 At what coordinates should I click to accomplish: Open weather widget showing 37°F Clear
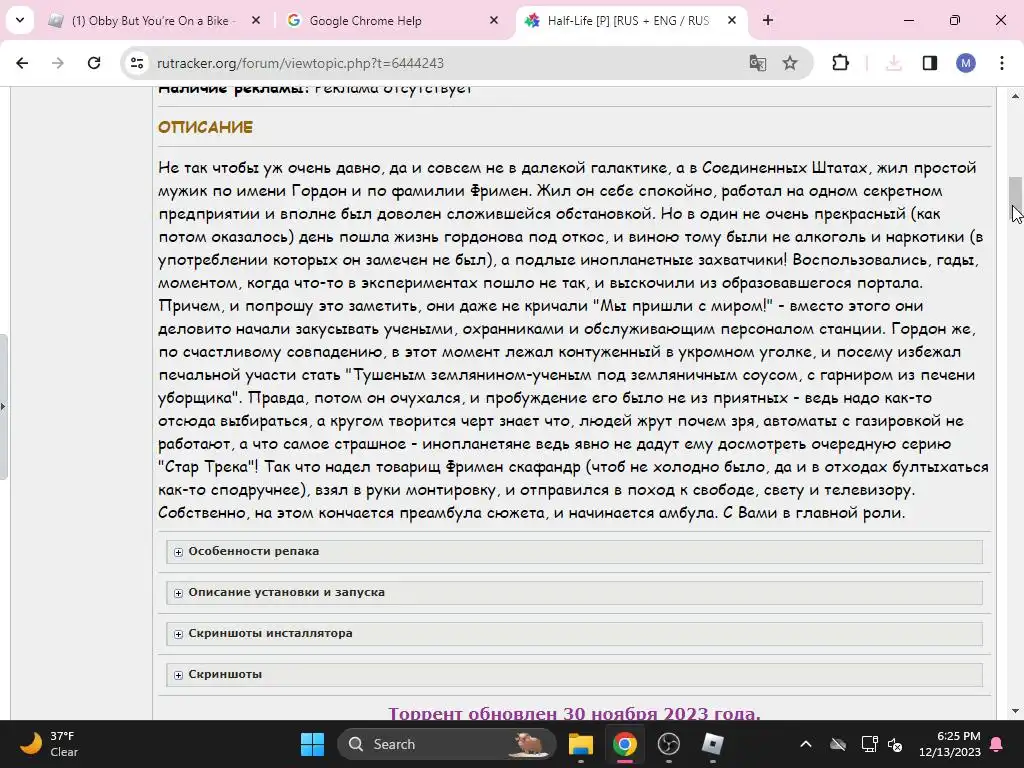point(48,744)
